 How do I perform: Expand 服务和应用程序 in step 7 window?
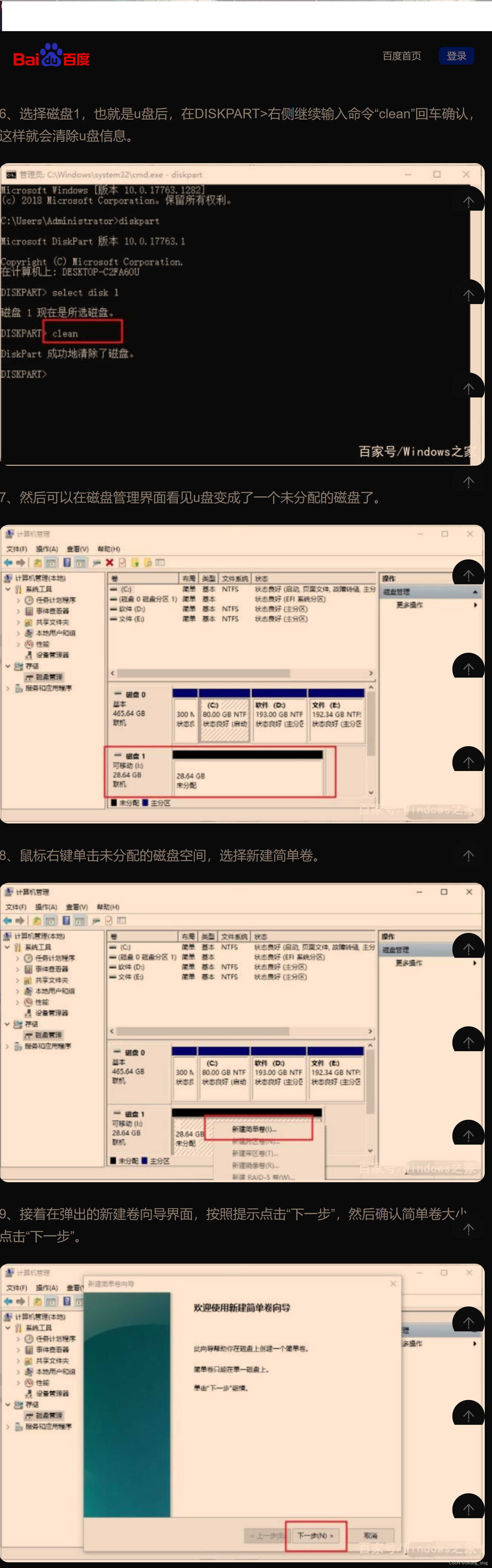click(x=8, y=689)
